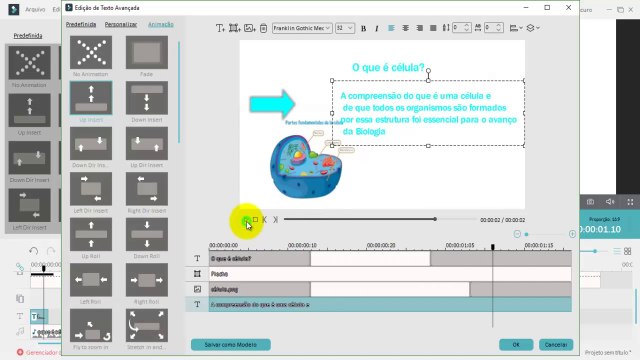Select the Fade animation preset
The image size is (640, 360).
pyautogui.click(x=147, y=53)
